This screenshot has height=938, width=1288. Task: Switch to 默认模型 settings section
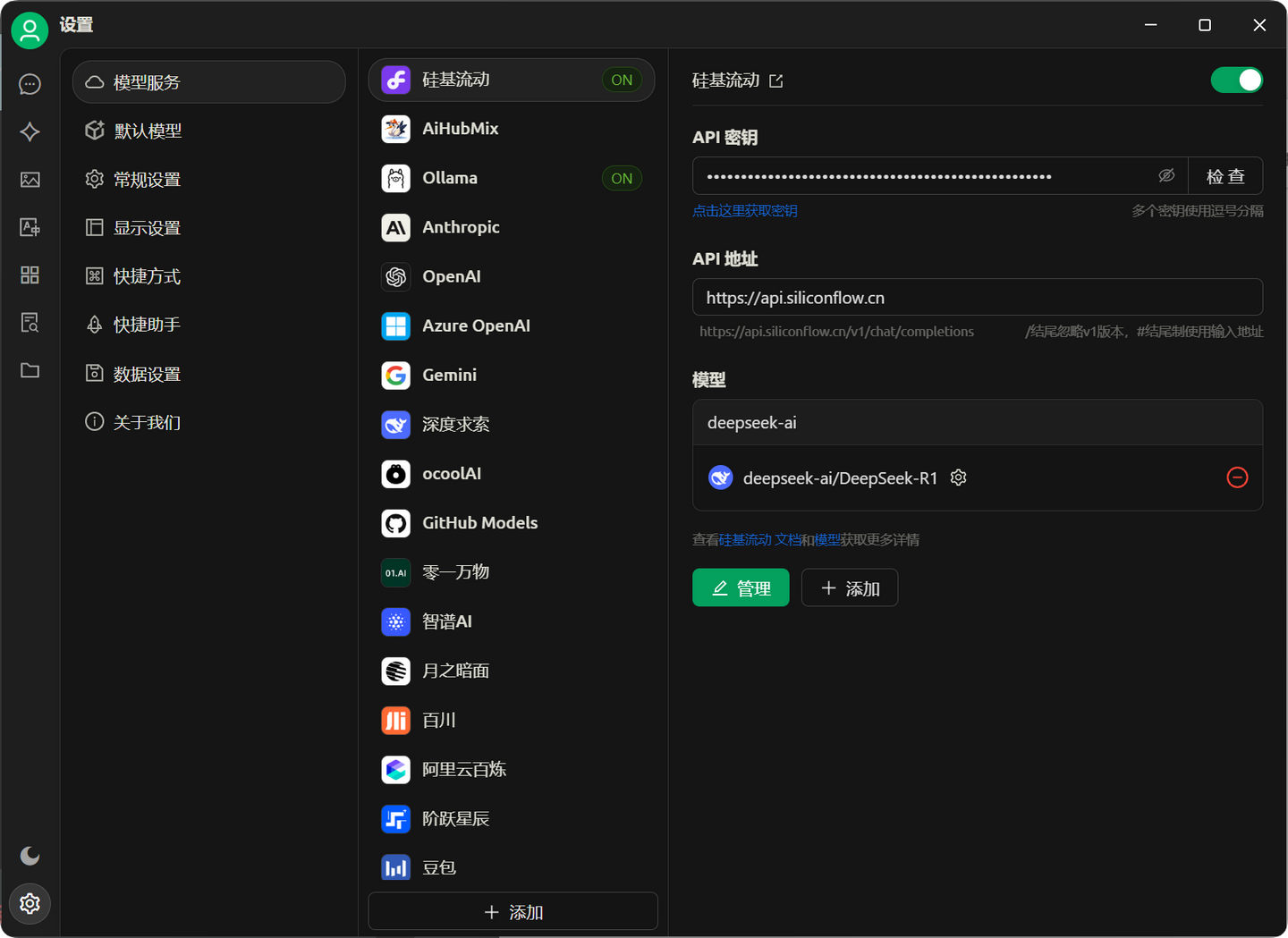(146, 131)
